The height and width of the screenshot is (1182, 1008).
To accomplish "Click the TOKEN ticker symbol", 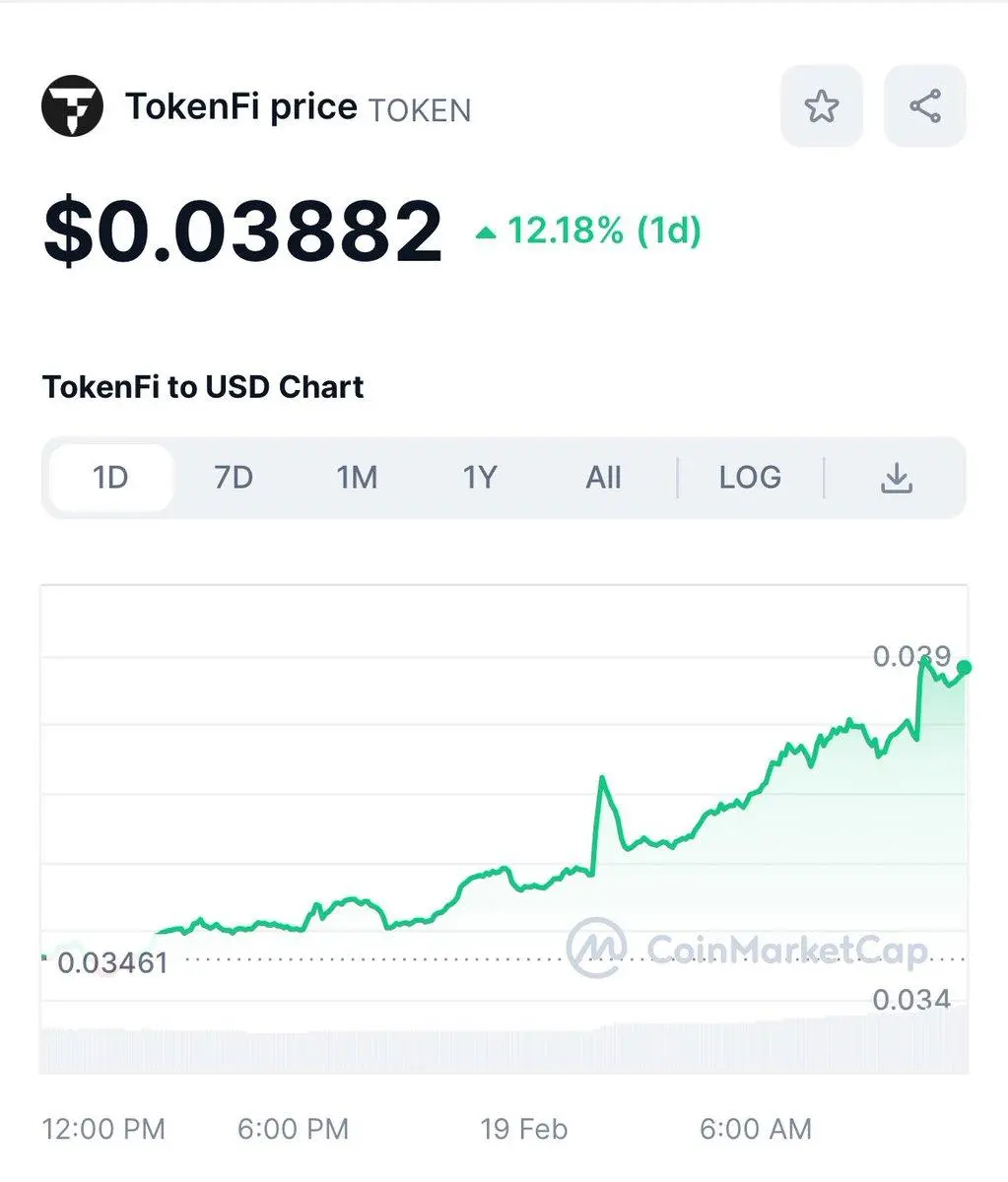I will pyautogui.click(x=420, y=110).
